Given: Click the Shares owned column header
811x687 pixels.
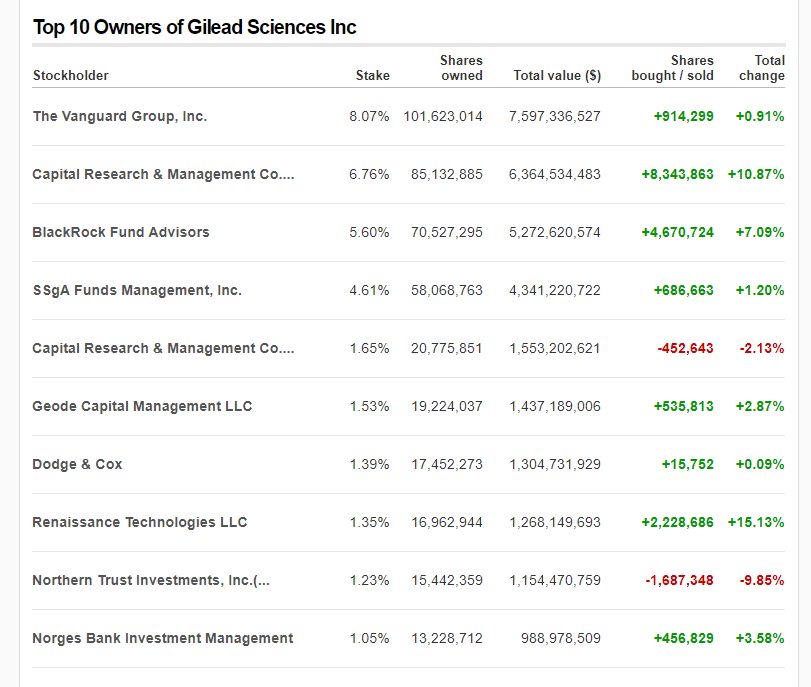Looking at the screenshot, I should point(460,68).
